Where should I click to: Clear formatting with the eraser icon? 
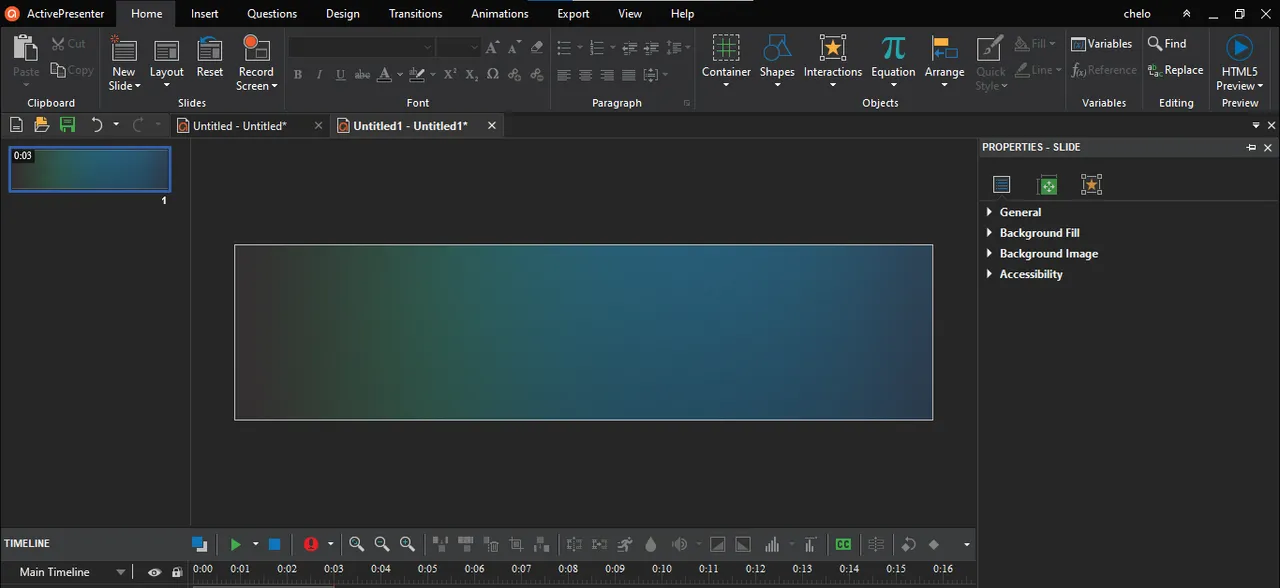537,47
